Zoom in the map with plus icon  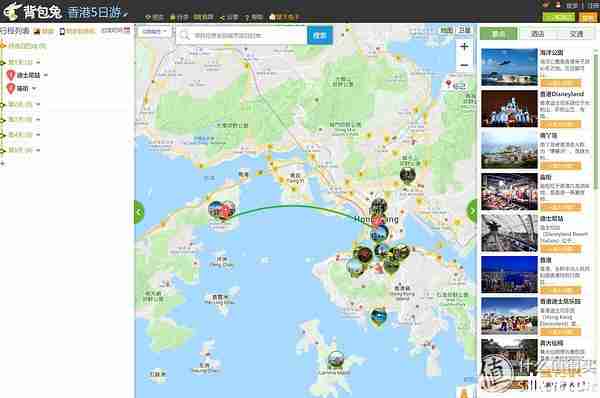pyautogui.click(x=464, y=47)
